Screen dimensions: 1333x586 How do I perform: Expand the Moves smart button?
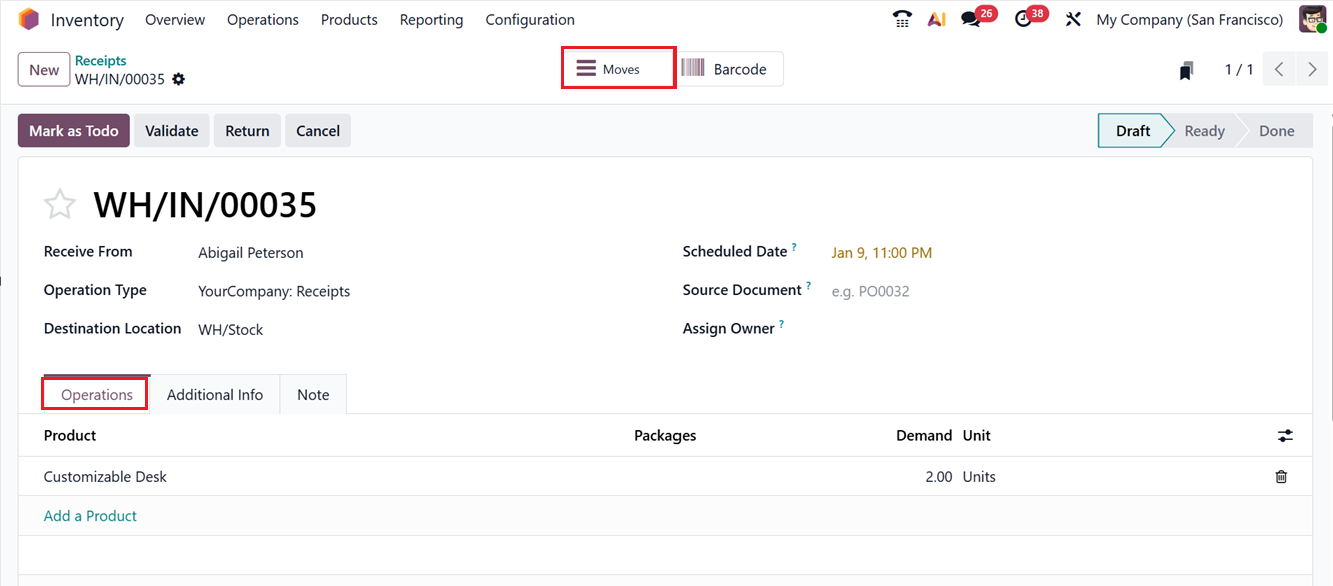pyautogui.click(x=618, y=68)
